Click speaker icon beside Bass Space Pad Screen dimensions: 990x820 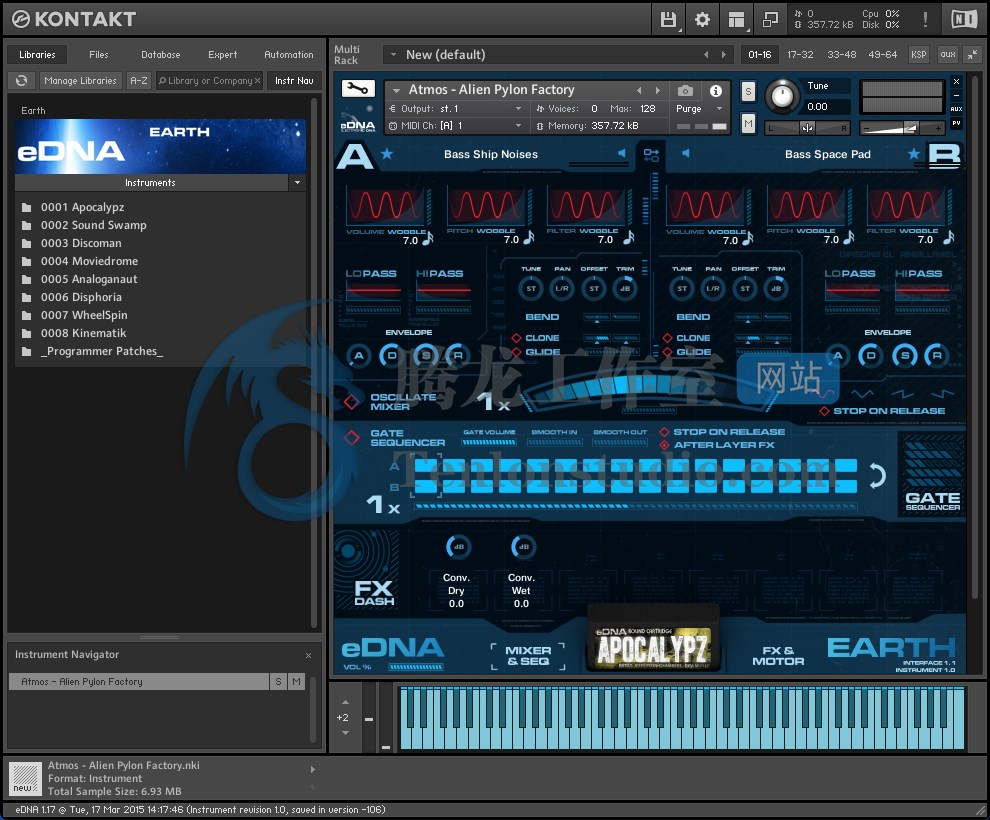pos(686,153)
